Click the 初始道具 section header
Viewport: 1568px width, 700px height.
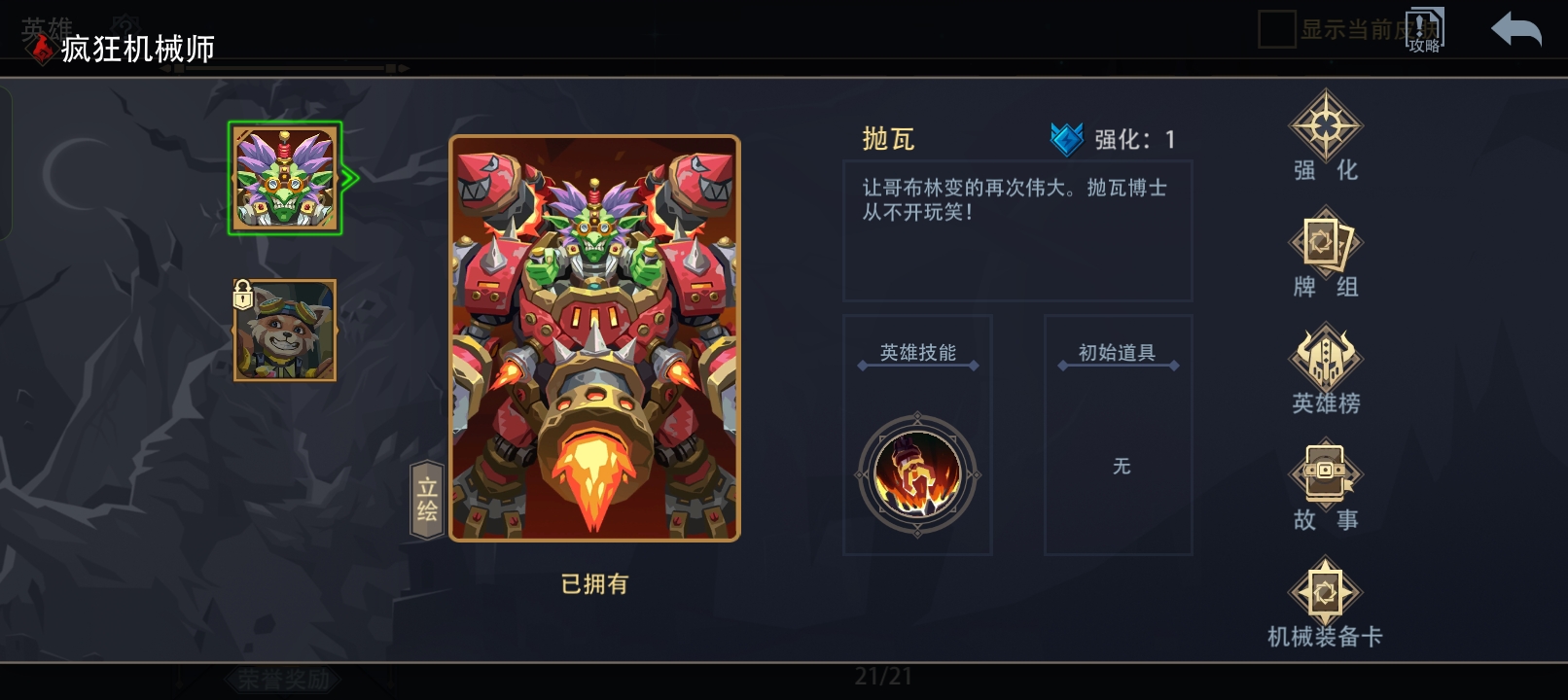[x=1117, y=353]
